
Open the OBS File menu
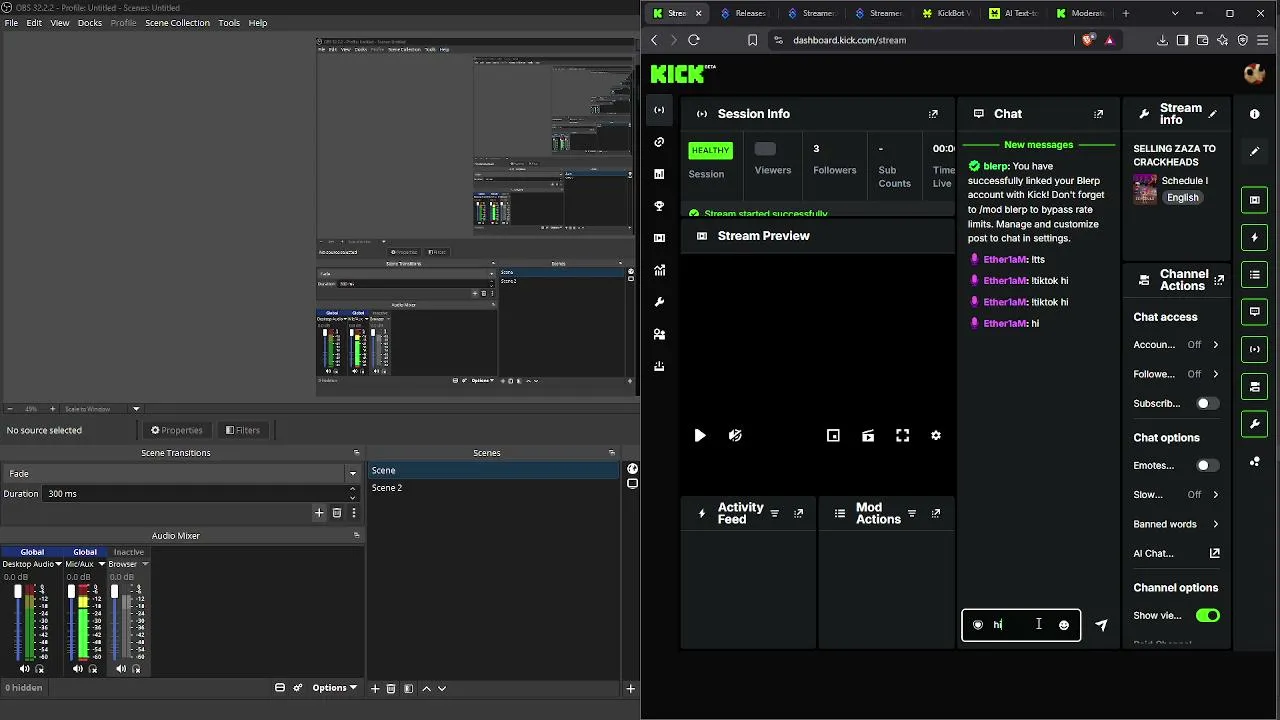(x=11, y=23)
